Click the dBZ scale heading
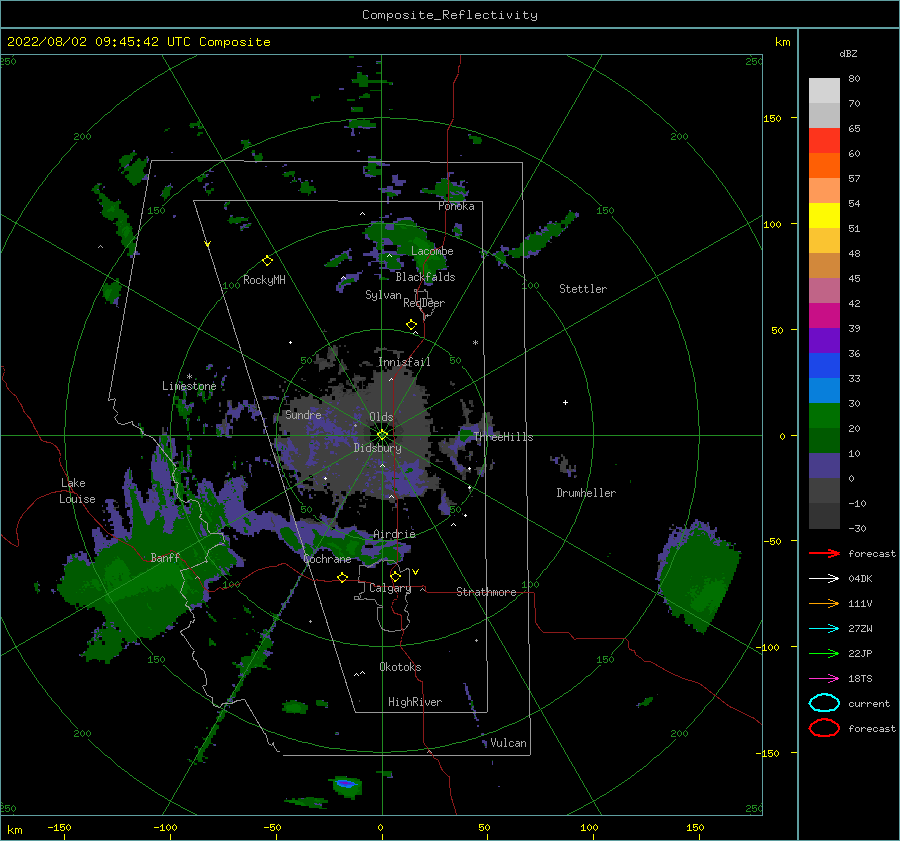Screen dimensions: 900x841 coord(848,53)
